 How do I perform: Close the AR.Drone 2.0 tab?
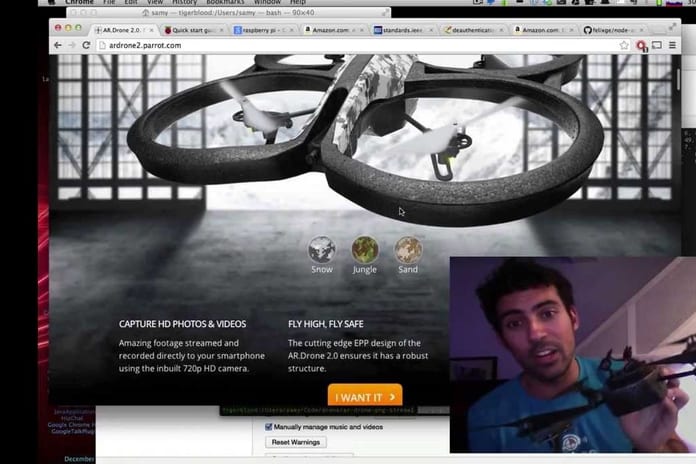(151, 30)
